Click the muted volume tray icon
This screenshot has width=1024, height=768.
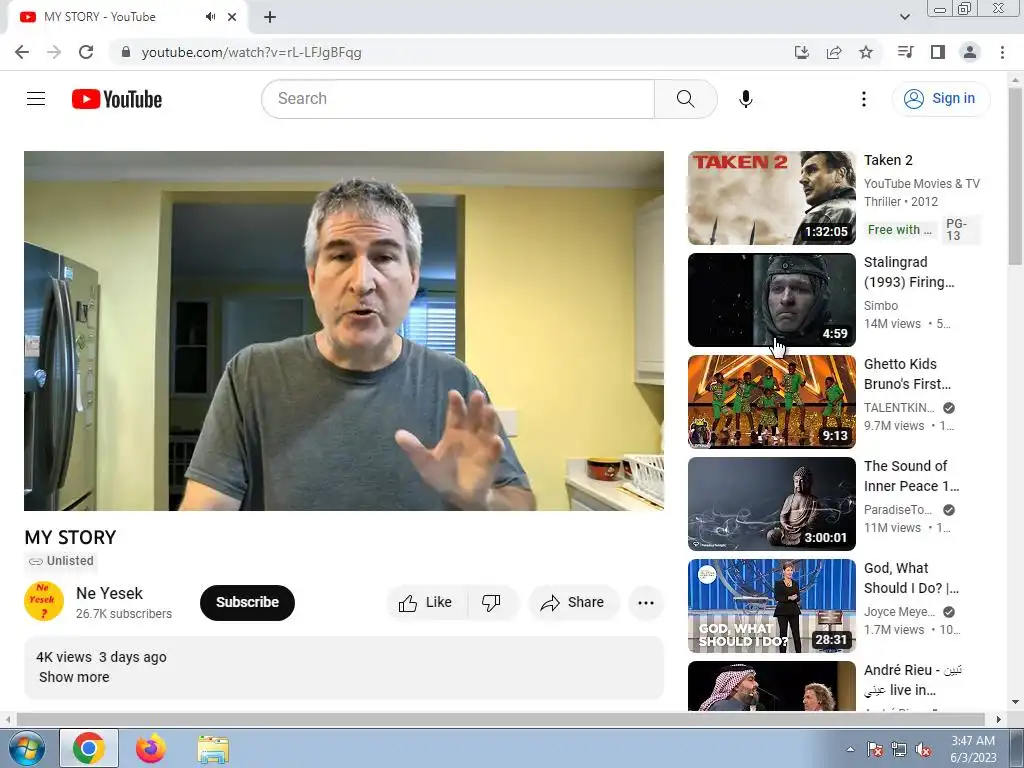(x=923, y=749)
